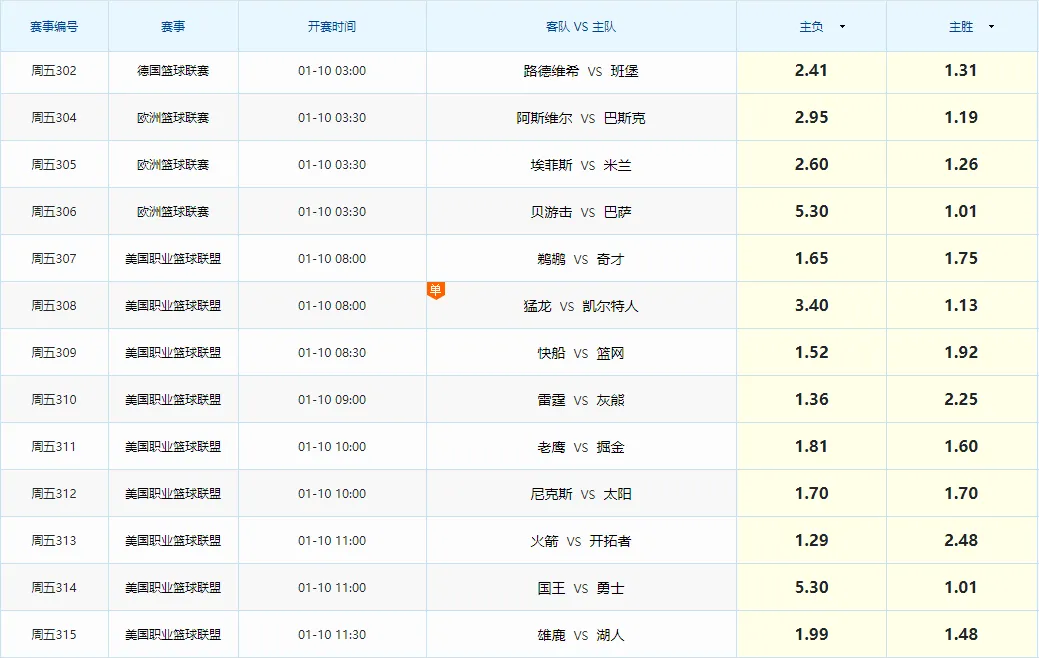Expand the 主胜 column dropdown arrow
This screenshot has height=658, width=1039.
coord(991,27)
